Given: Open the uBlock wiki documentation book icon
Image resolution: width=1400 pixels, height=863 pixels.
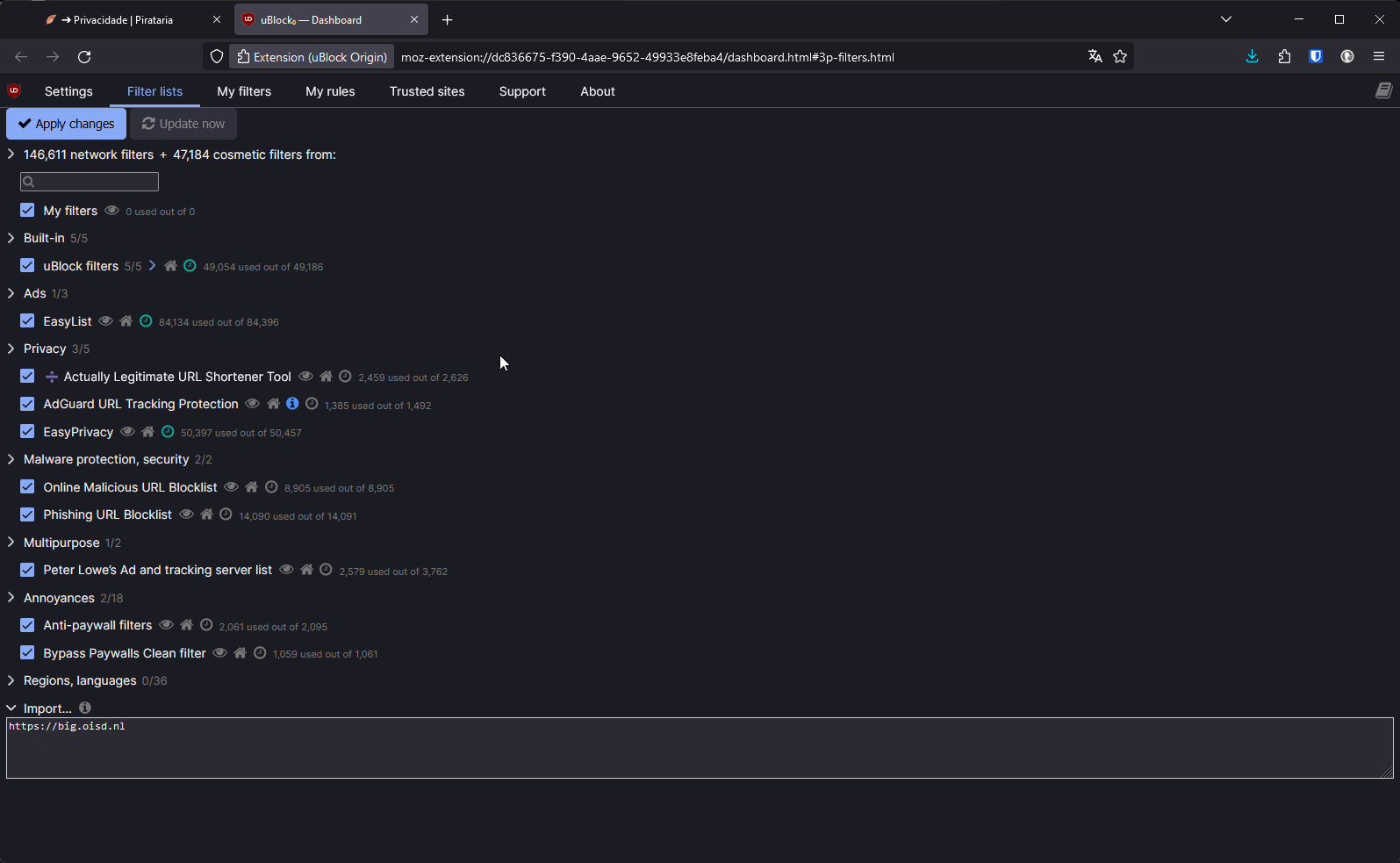Looking at the screenshot, I should coord(1383,90).
